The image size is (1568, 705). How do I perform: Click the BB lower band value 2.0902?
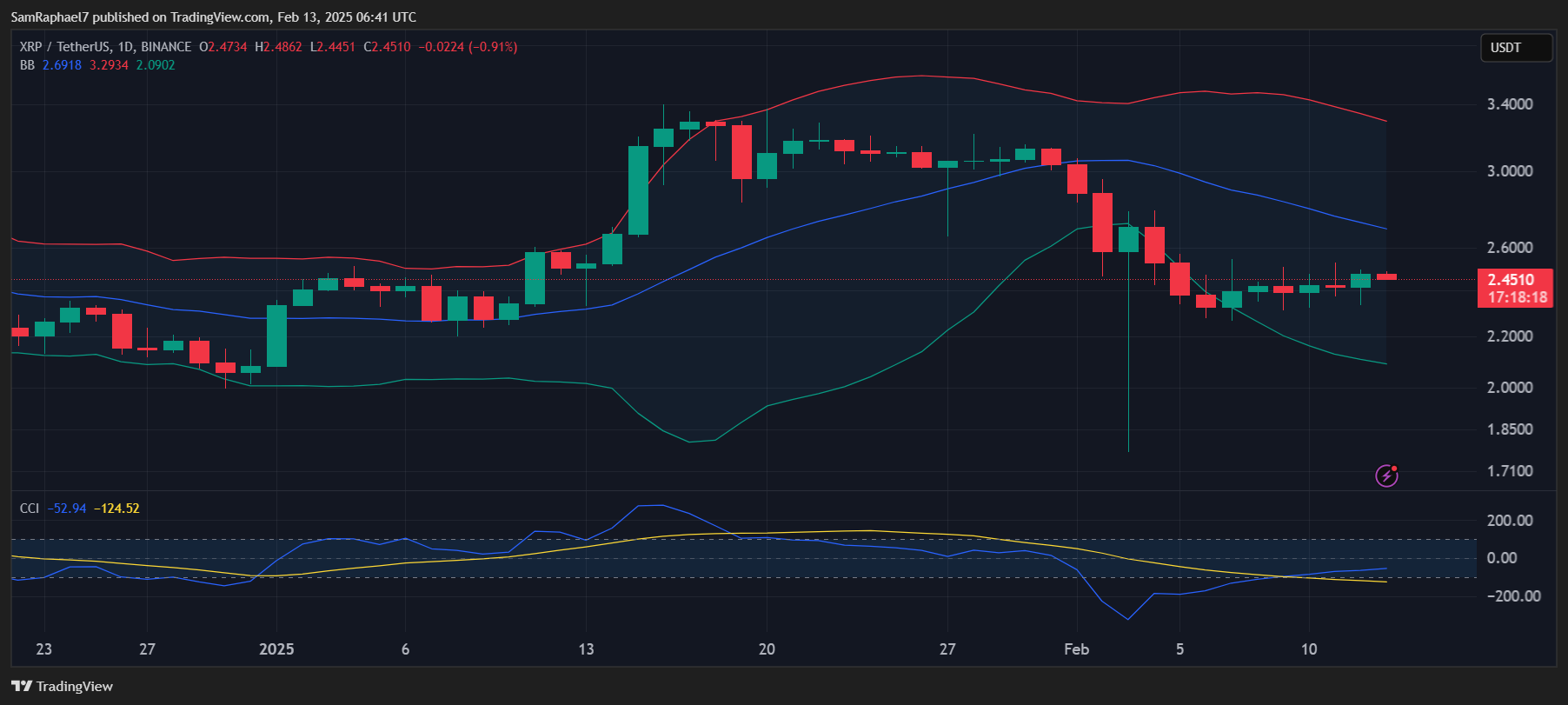156,65
